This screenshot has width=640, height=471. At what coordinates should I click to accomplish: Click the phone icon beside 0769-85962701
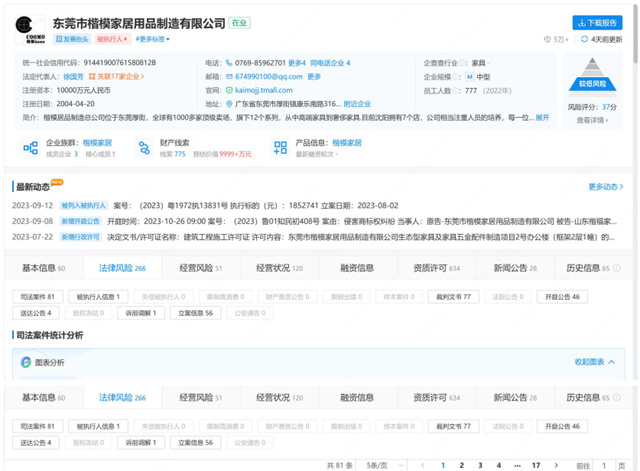[229, 63]
